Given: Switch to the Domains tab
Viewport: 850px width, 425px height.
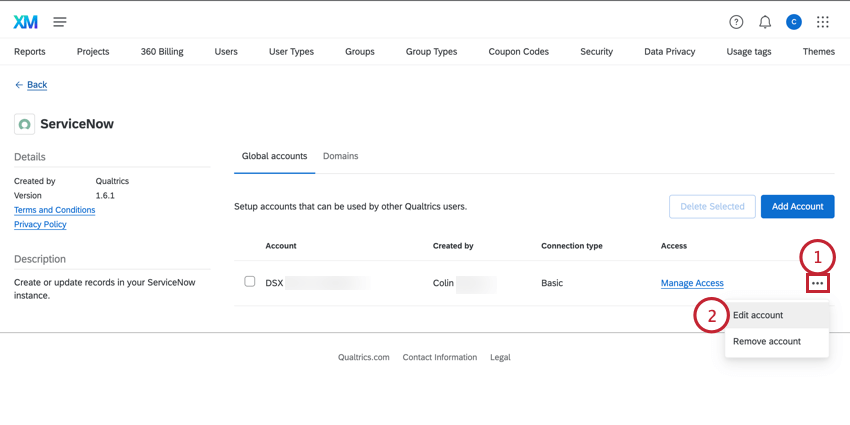Looking at the screenshot, I should tap(340, 156).
